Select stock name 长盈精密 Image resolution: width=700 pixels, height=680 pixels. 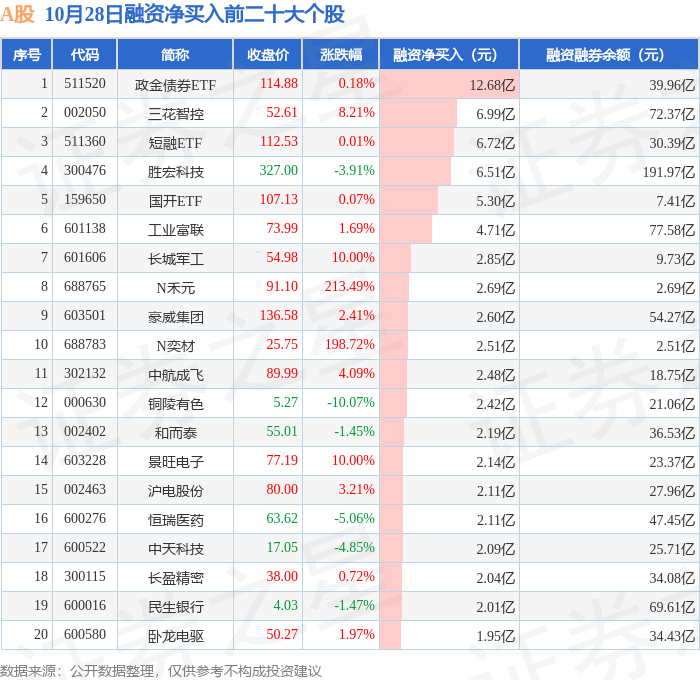coord(175,578)
